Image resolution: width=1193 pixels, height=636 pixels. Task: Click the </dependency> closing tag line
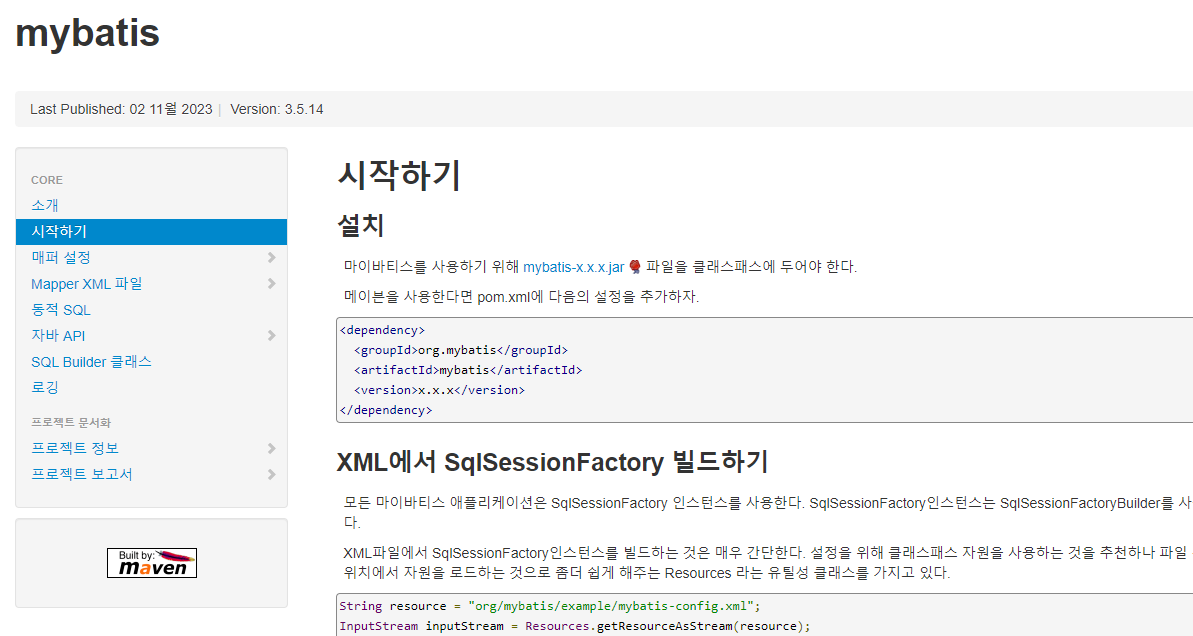click(386, 410)
